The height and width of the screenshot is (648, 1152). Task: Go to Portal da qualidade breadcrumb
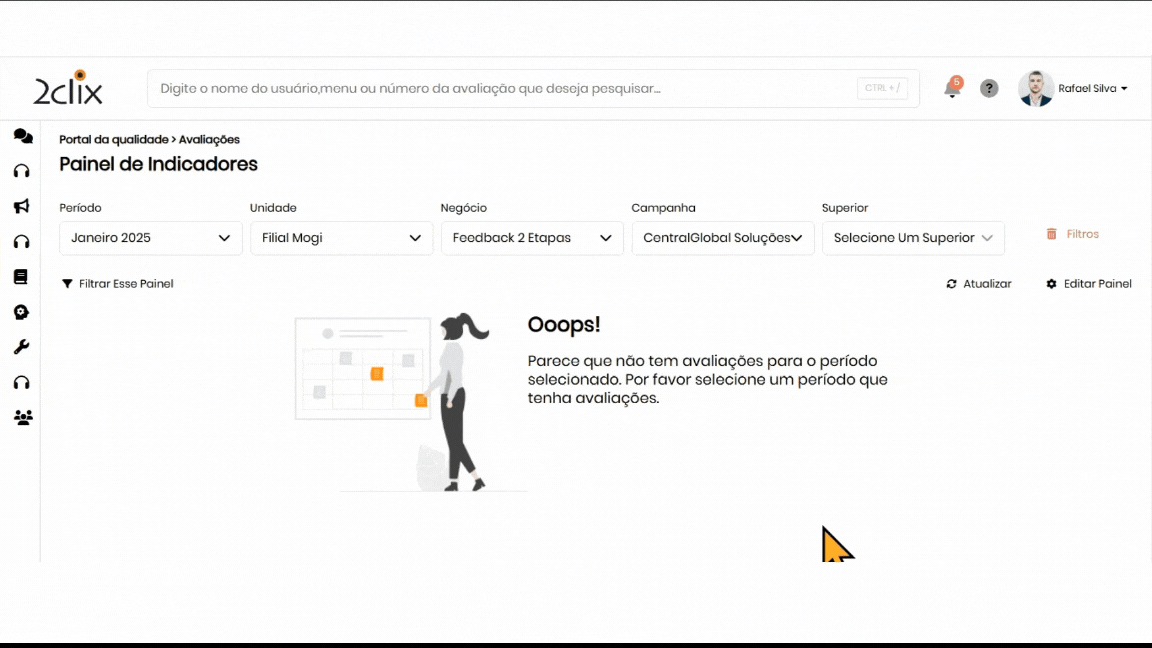(113, 140)
